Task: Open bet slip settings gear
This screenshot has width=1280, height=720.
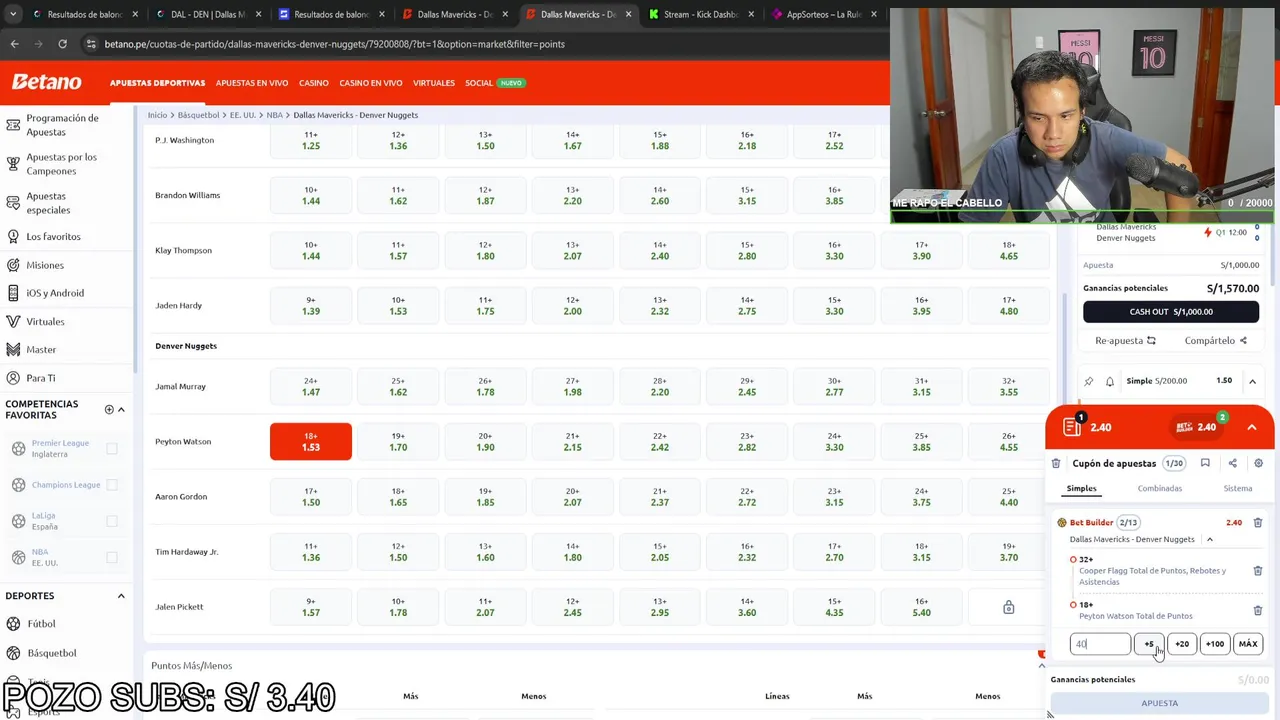Action: tap(1258, 463)
